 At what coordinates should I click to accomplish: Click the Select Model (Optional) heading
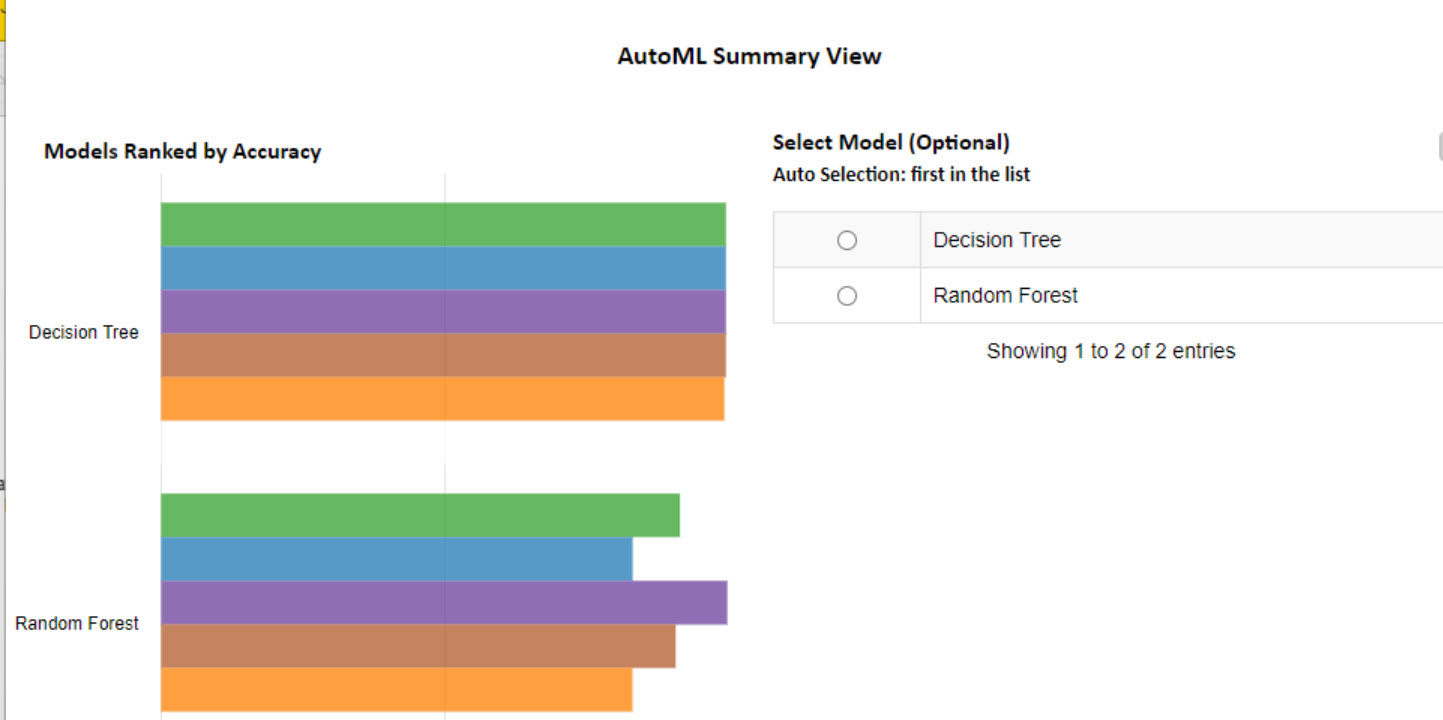click(x=891, y=142)
